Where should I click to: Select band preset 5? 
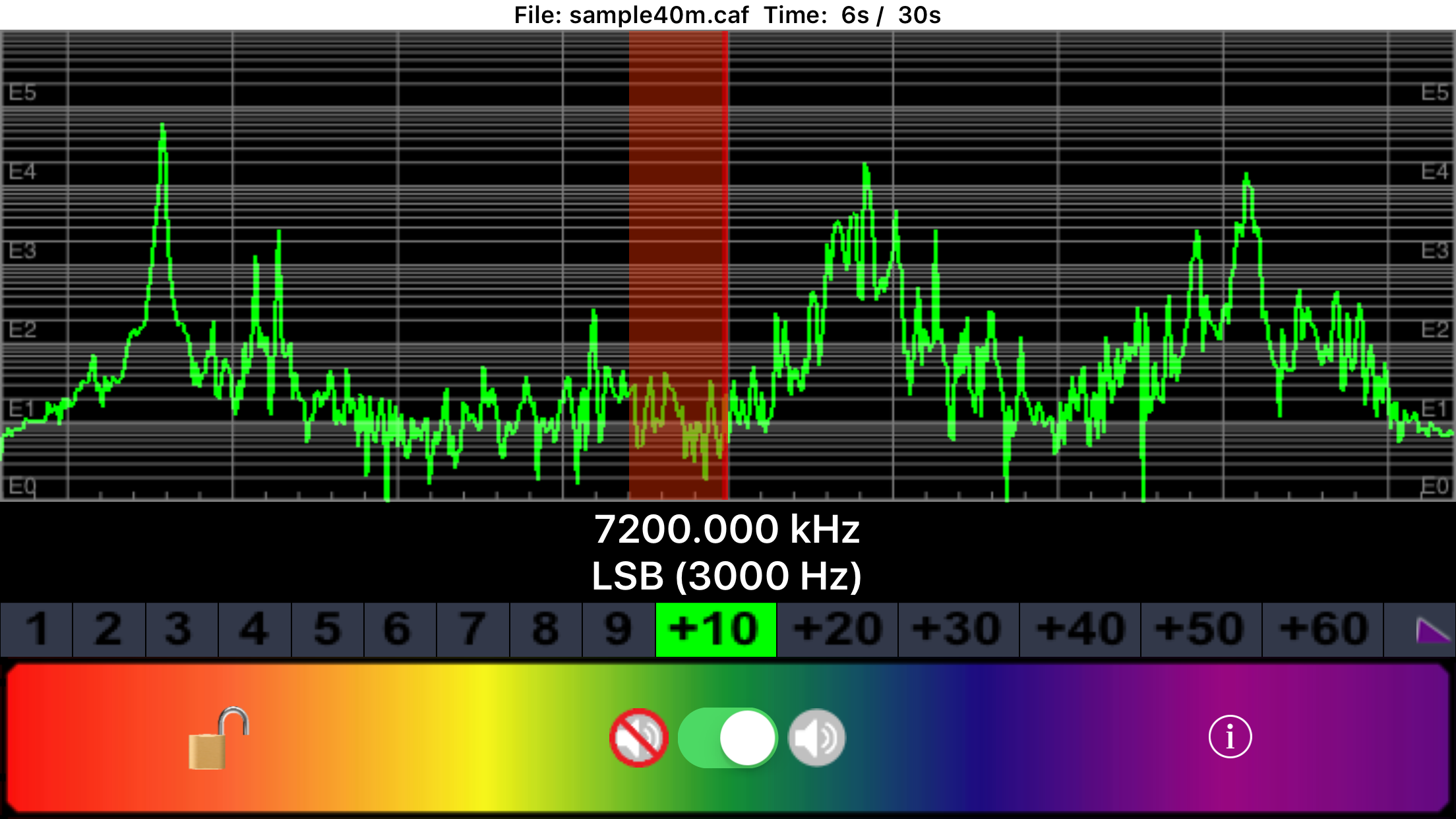(x=328, y=628)
